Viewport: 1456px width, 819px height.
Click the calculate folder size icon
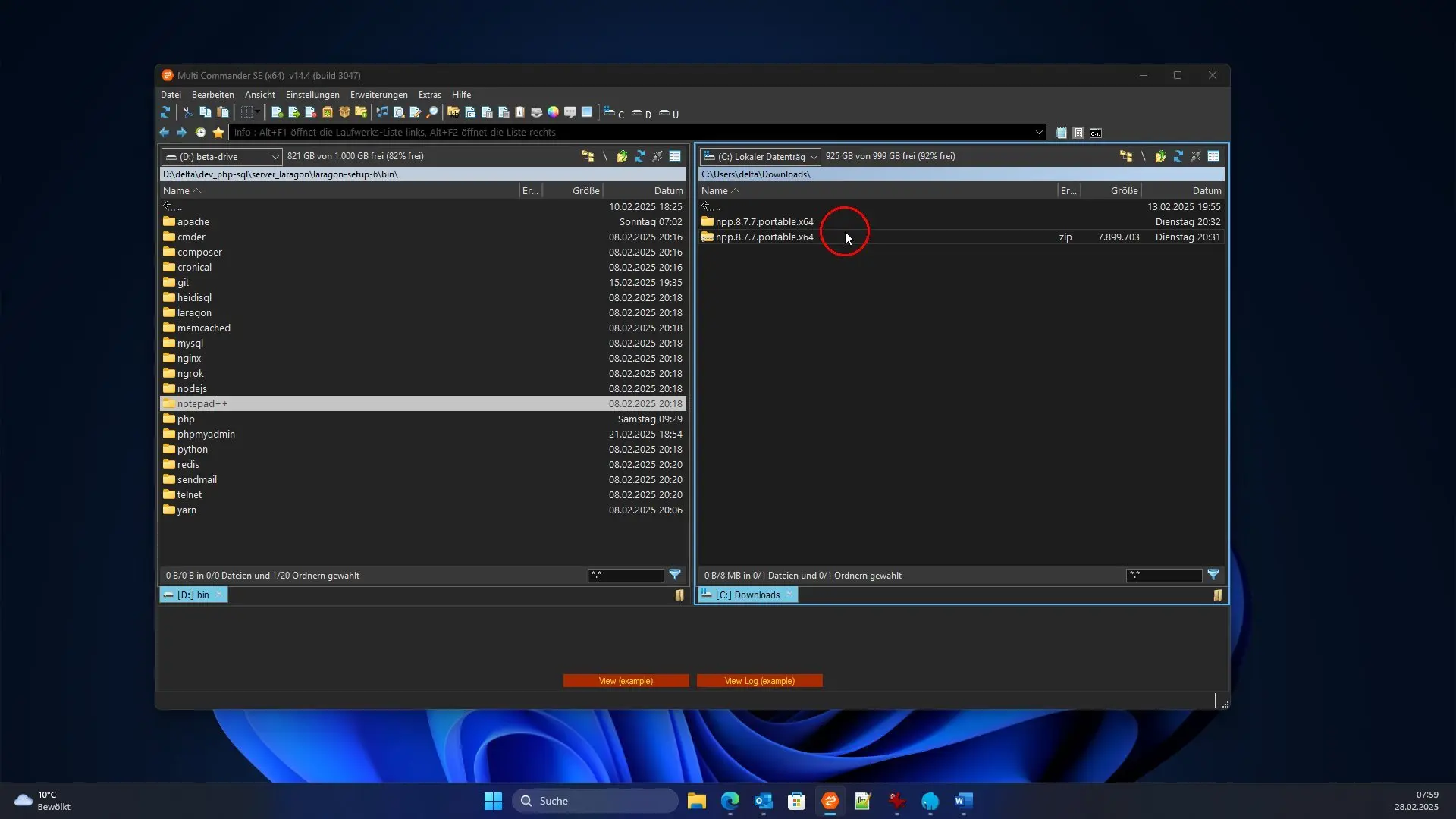click(453, 112)
